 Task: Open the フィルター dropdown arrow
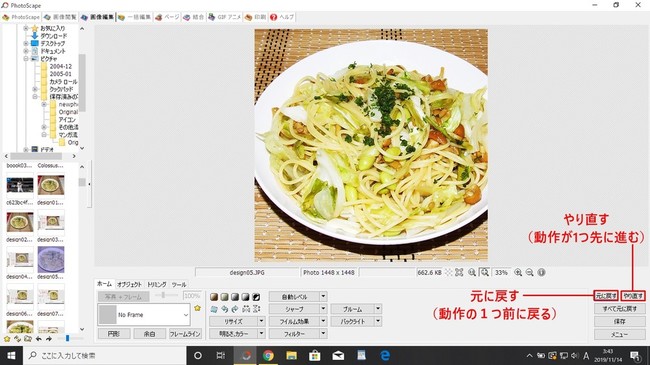(x=323, y=333)
